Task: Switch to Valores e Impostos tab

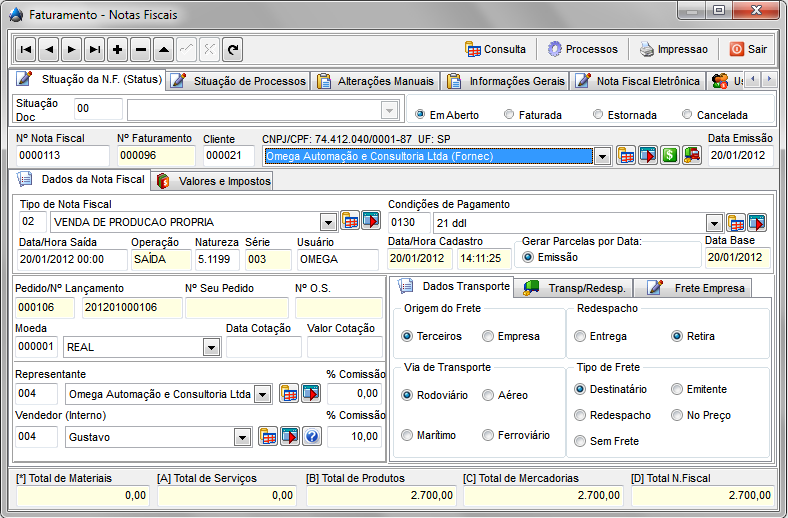Action: (x=212, y=181)
